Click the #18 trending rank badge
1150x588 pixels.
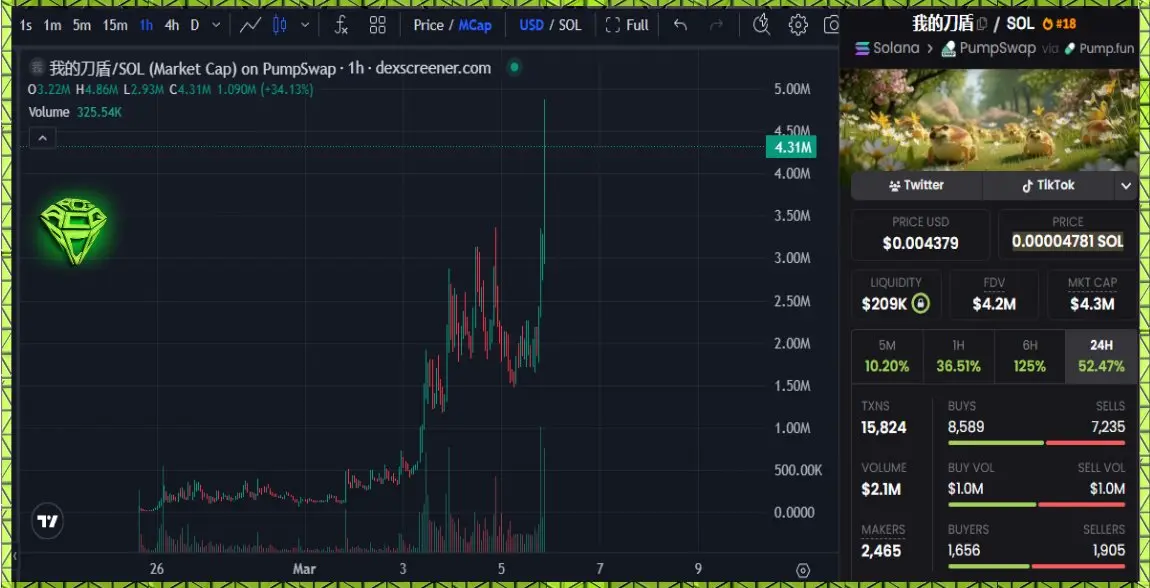1059,24
